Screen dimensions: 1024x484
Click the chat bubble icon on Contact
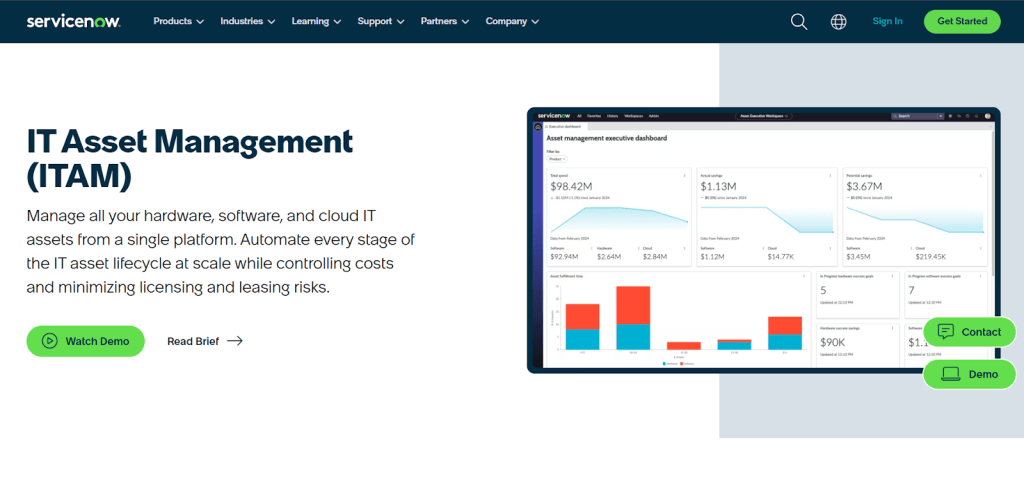946,332
